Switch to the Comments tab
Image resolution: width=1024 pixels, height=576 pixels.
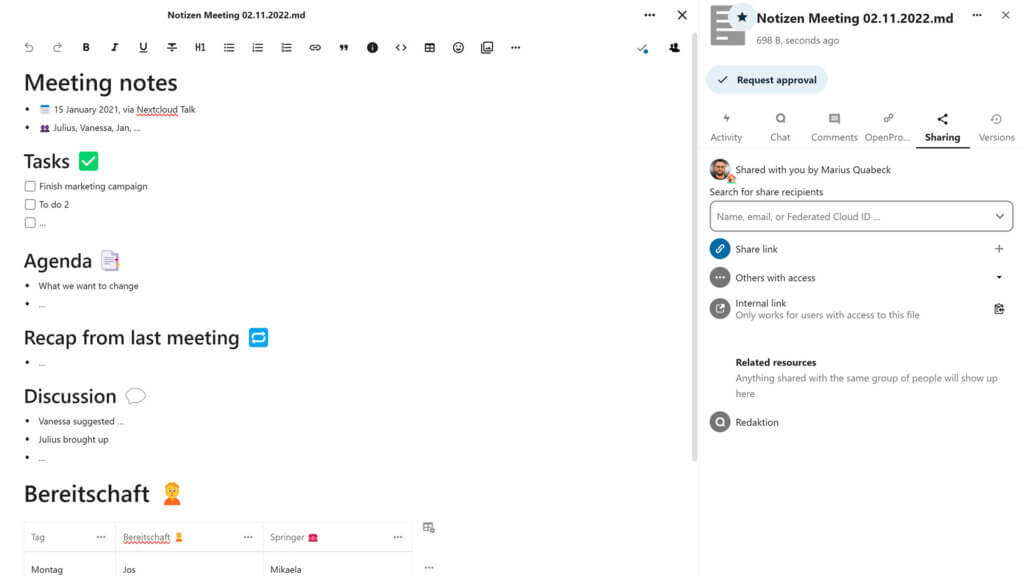(x=835, y=127)
